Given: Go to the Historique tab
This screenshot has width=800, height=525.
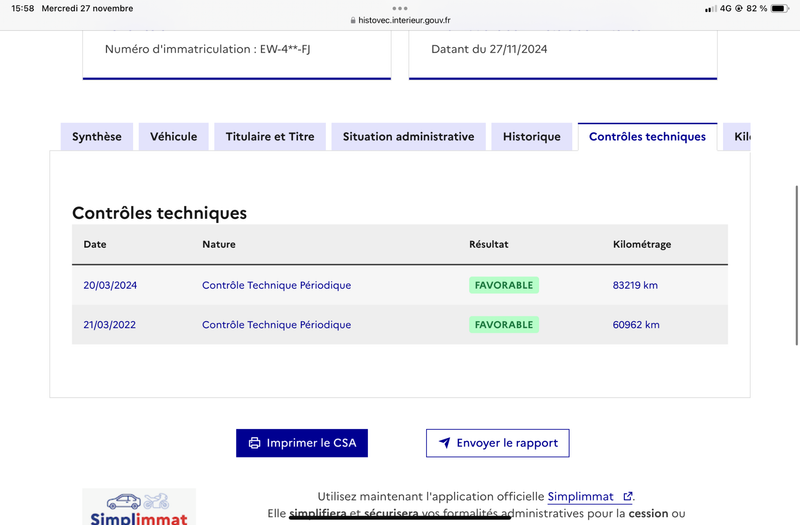Looking at the screenshot, I should (532, 137).
